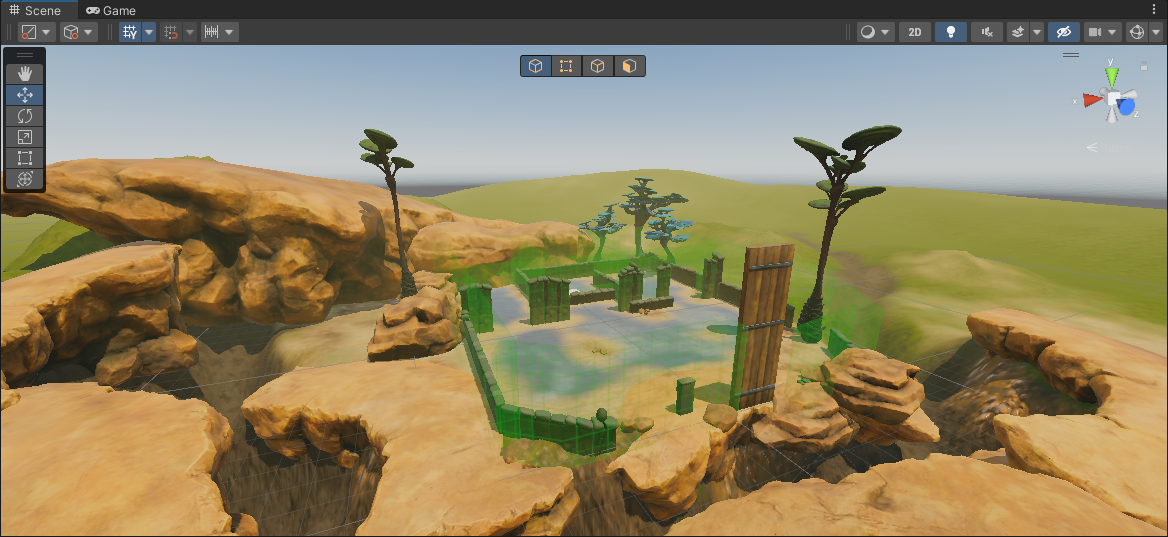The height and width of the screenshot is (537, 1168).
Task: Toggle scene lighting with the lightbulb button
Action: point(950,32)
